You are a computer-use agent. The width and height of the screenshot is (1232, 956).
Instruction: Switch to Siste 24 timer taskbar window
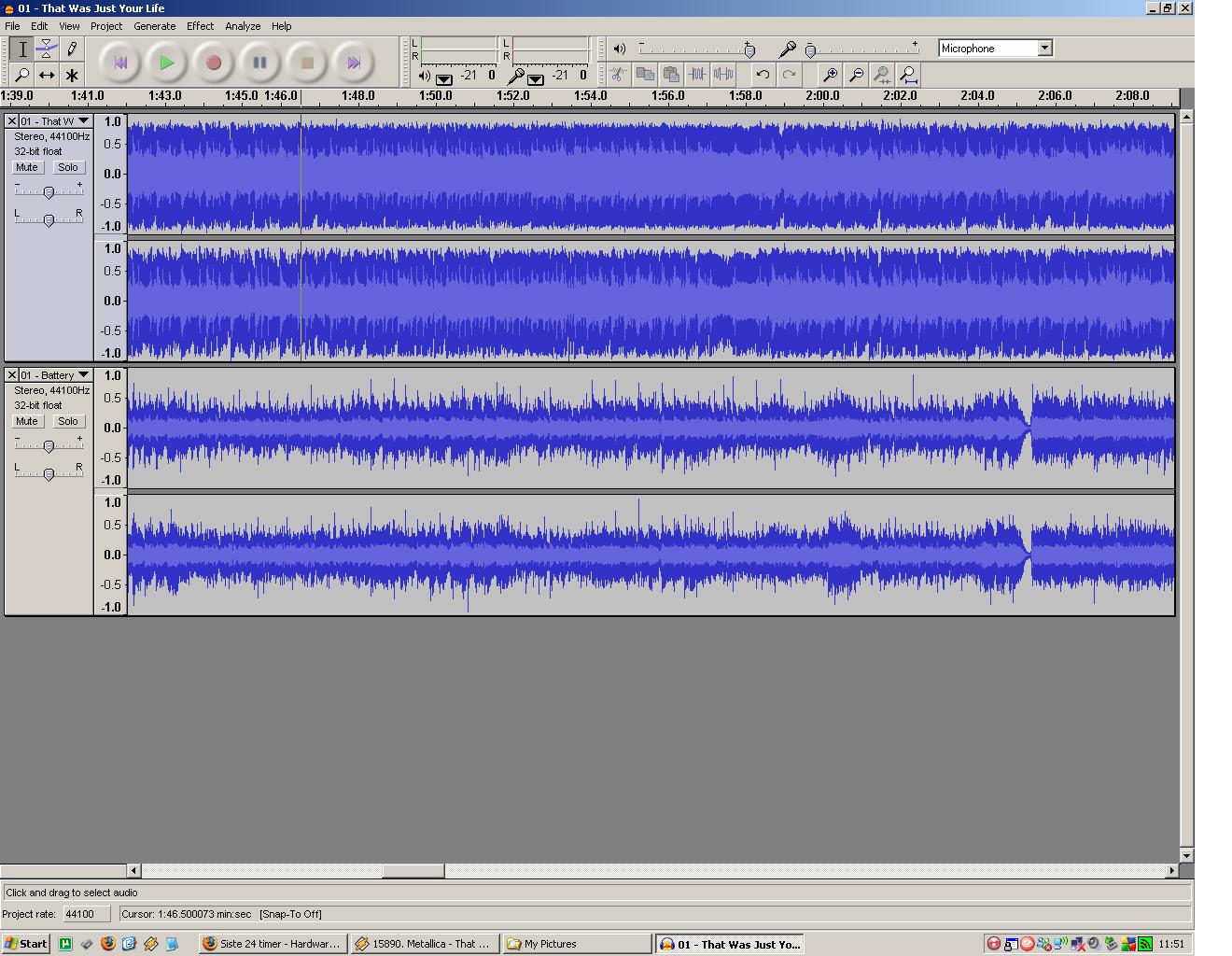pos(273,944)
